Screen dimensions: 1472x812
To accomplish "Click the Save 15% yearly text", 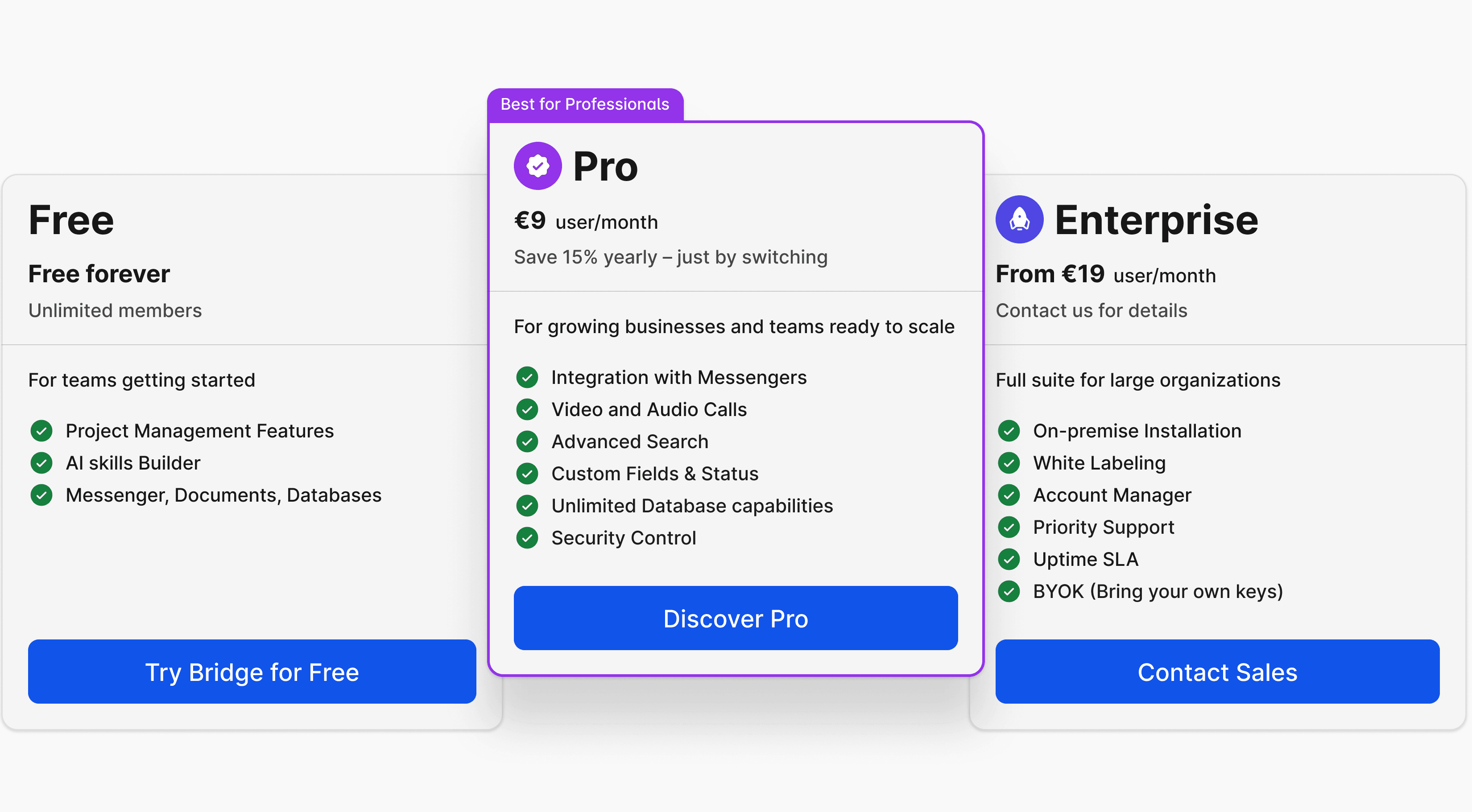I will 670,257.
